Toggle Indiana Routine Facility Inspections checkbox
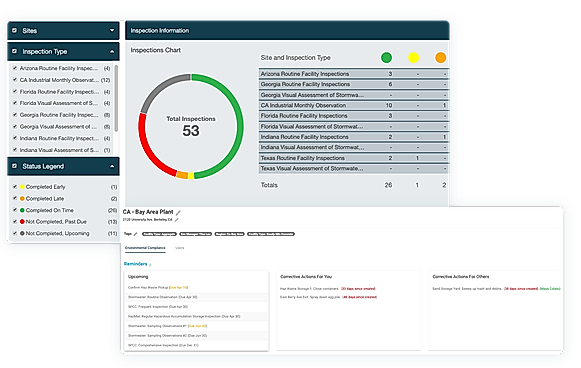The width and height of the screenshot is (581, 368). coord(15,138)
